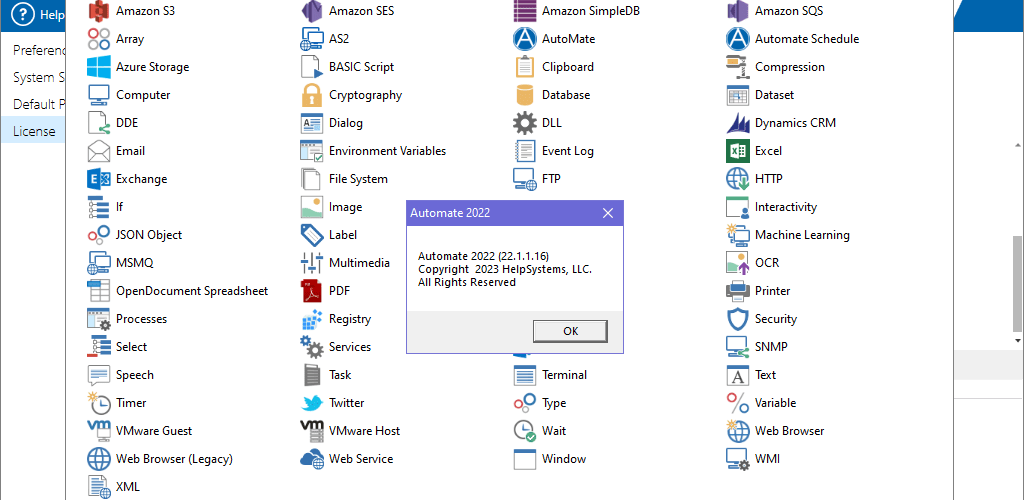Select the PDF action icon

point(312,290)
